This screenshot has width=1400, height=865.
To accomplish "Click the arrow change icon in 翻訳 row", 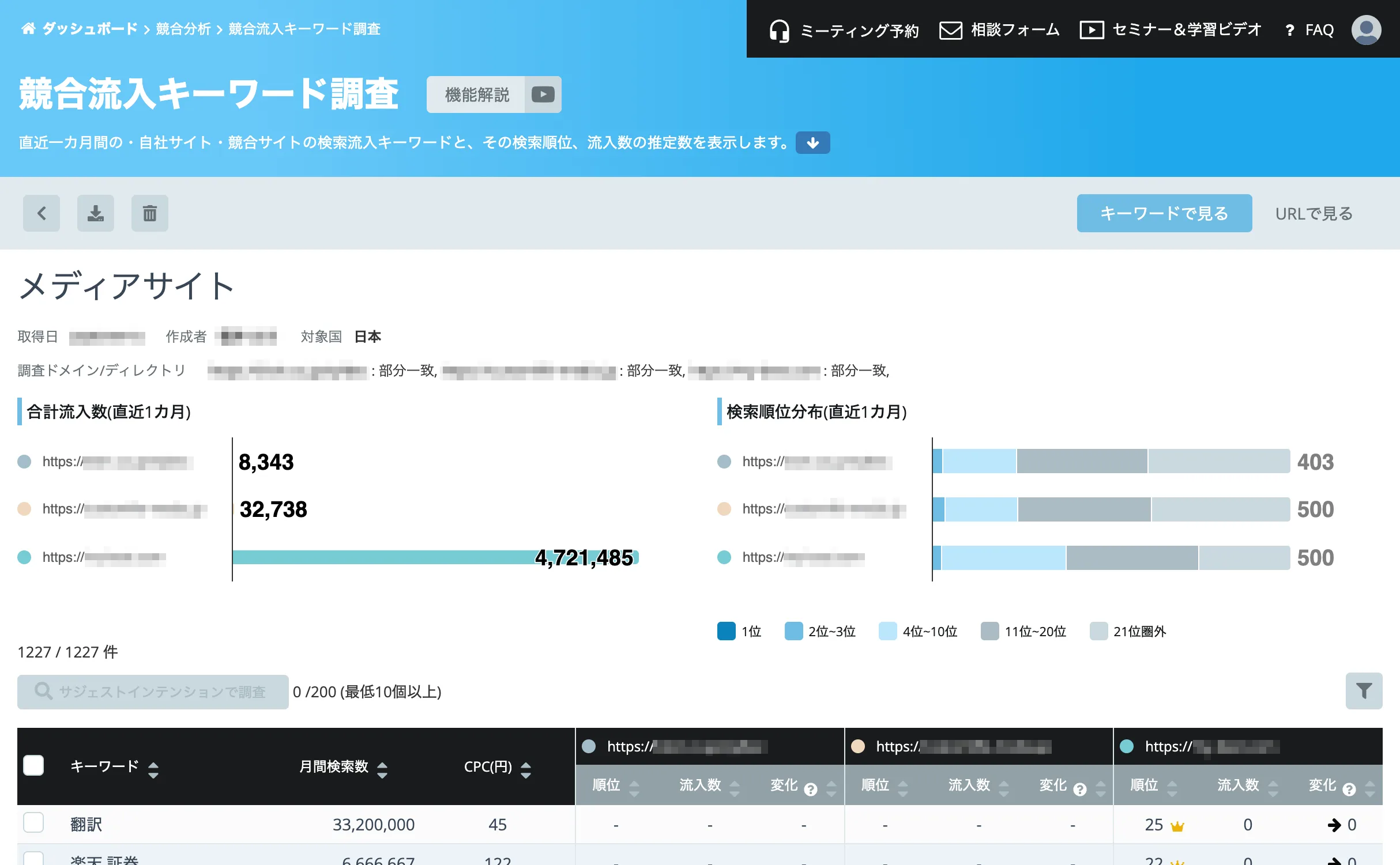I will click(x=1334, y=825).
